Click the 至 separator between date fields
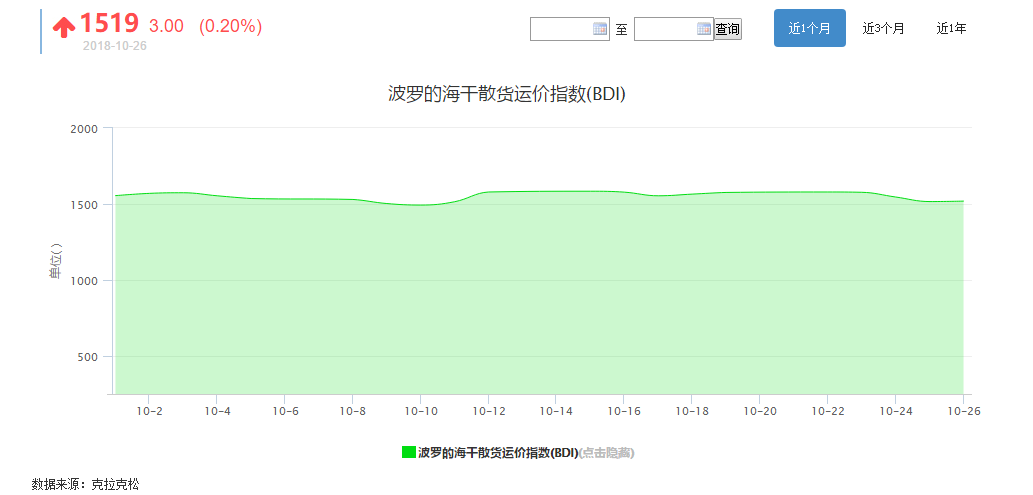This screenshot has height=495, width=1033. coord(622,29)
